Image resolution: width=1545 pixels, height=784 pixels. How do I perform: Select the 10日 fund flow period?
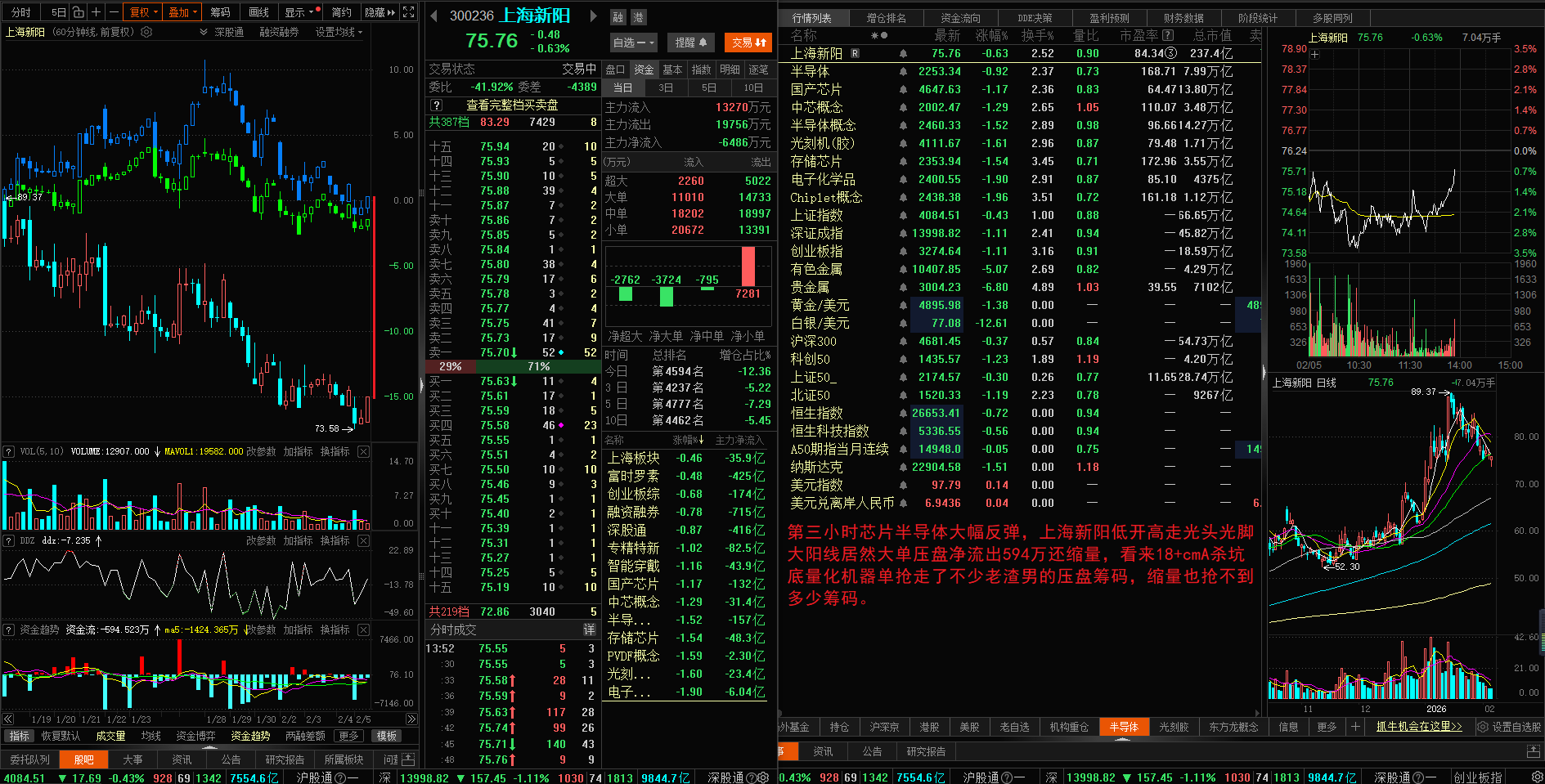pyautogui.click(x=753, y=87)
